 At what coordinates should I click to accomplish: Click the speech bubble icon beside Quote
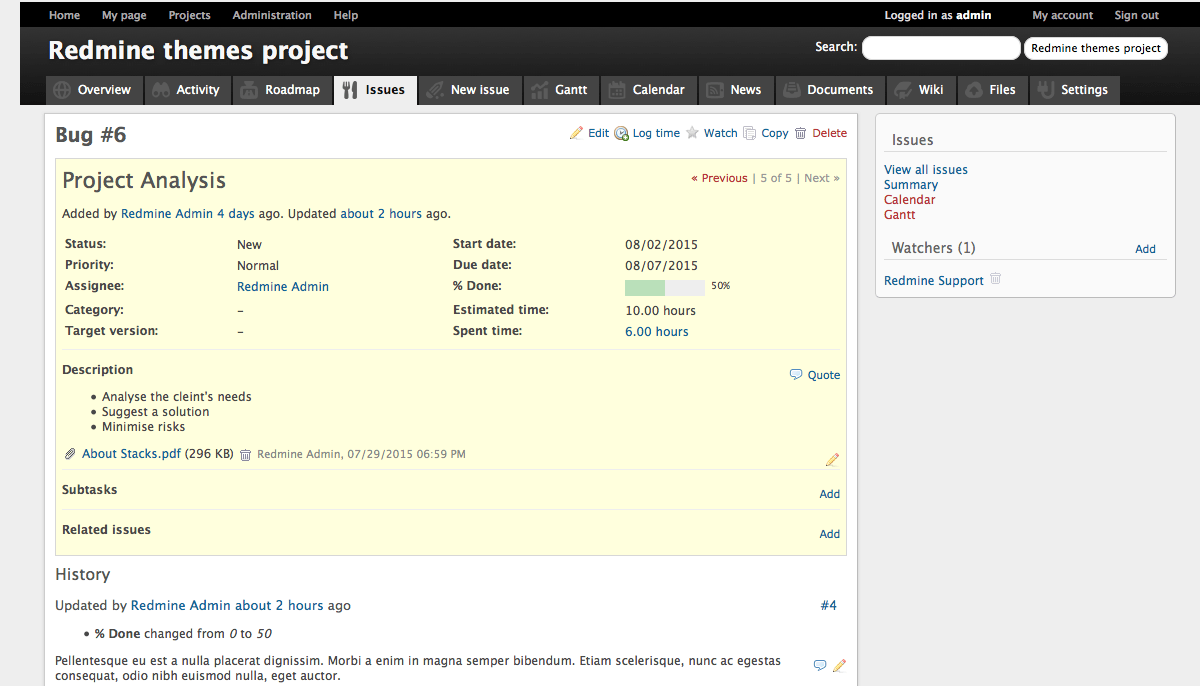coord(796,375)
